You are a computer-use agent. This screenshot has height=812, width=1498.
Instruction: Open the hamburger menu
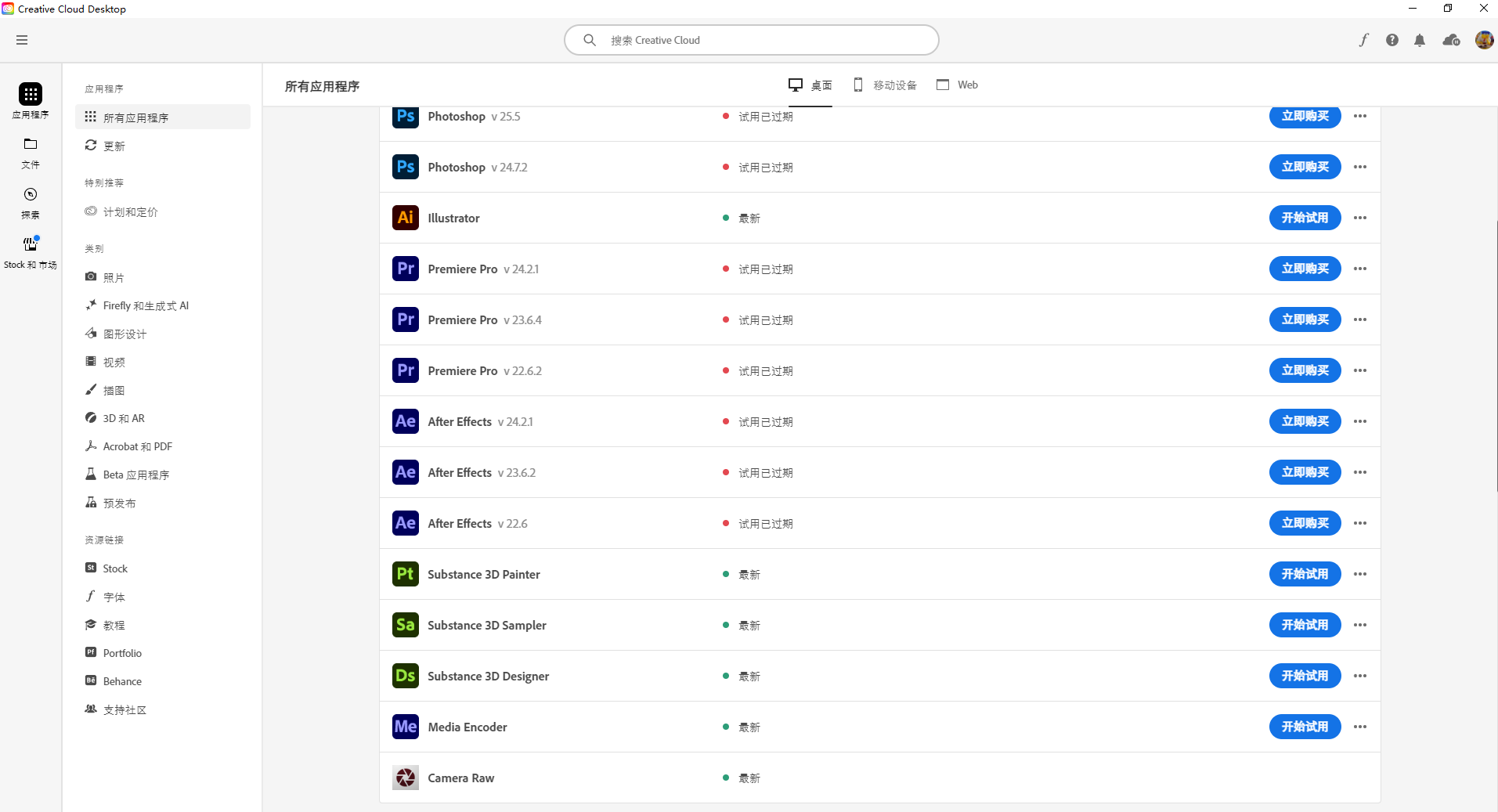pos(22,40)
